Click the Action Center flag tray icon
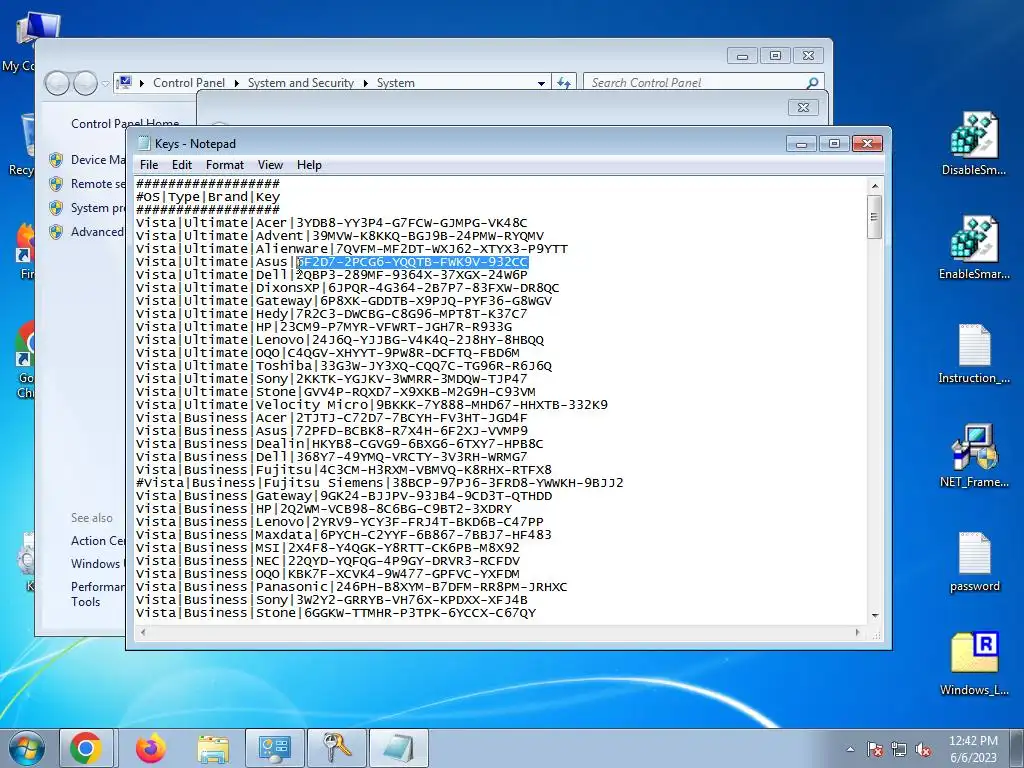This screenshot has width=1024, height=768. tap(874, 749)
